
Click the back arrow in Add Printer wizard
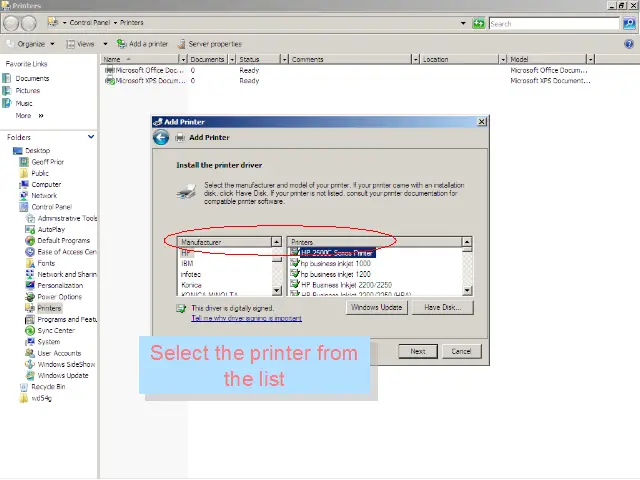161,138
